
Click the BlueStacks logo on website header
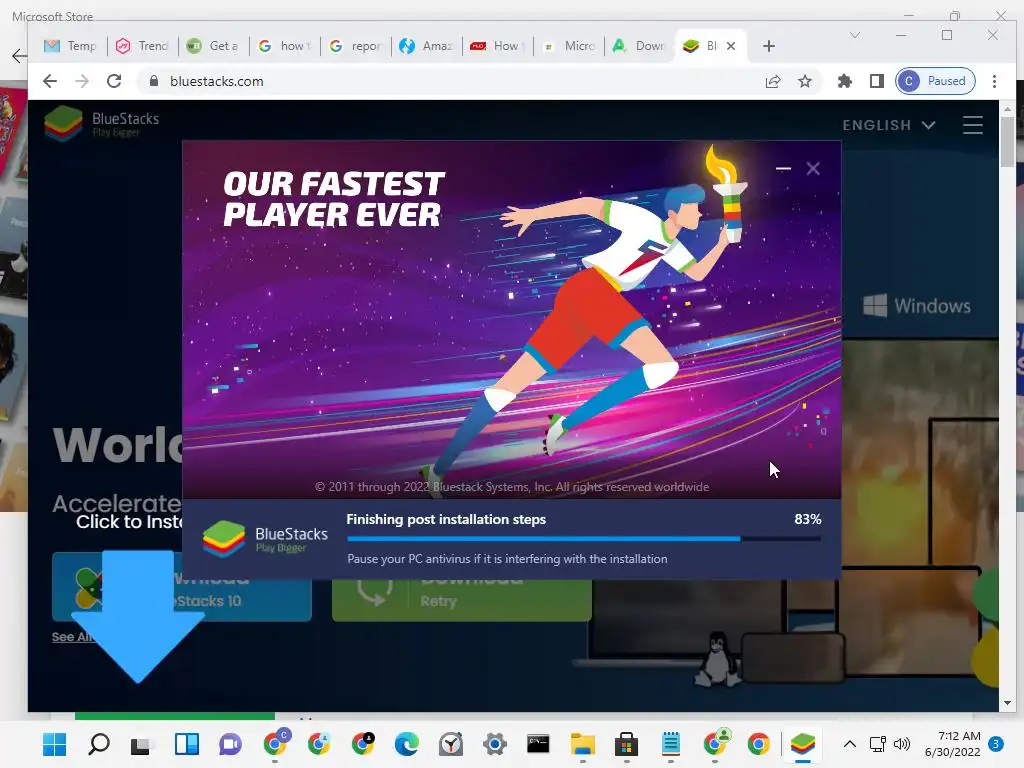(102, 123)
